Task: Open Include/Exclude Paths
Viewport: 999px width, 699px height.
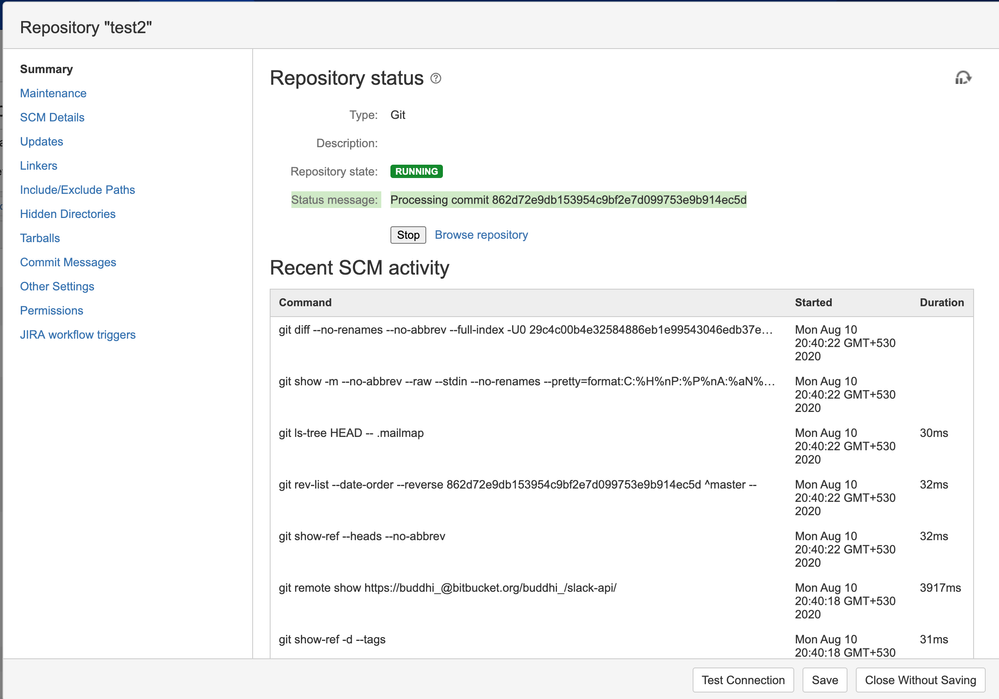Action: pos(77,190)
